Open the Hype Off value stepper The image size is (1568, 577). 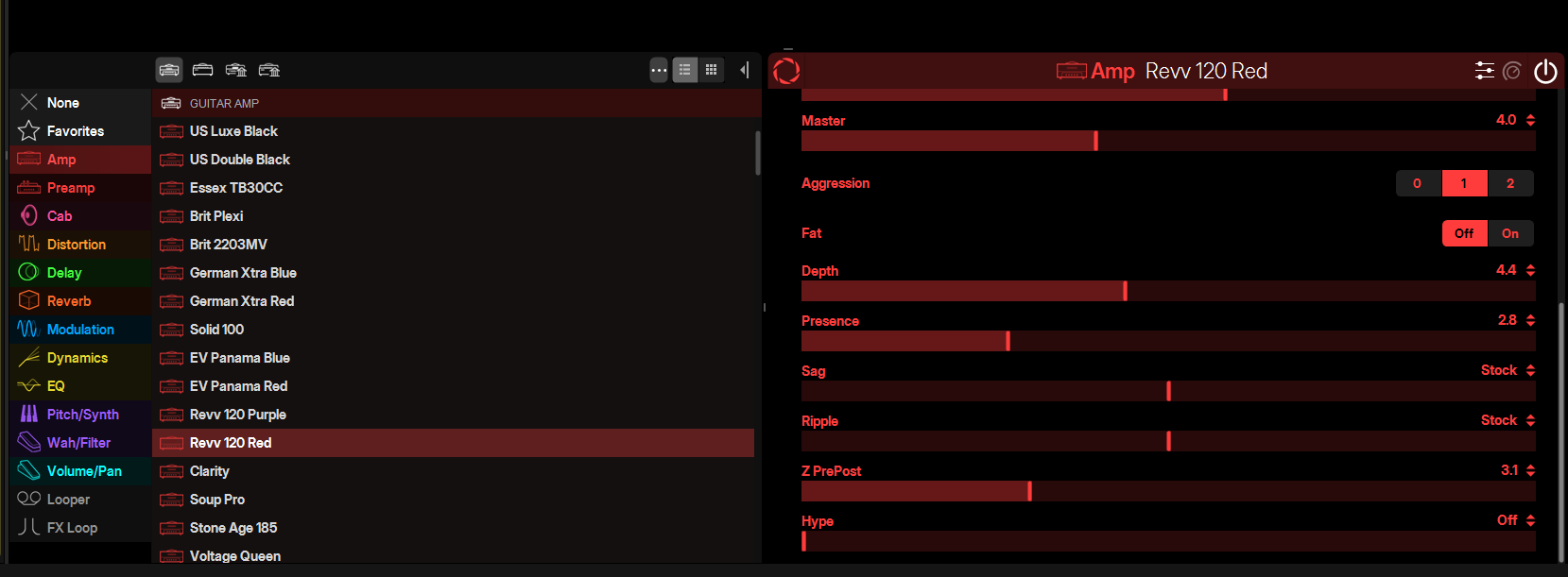(1530, 520)
